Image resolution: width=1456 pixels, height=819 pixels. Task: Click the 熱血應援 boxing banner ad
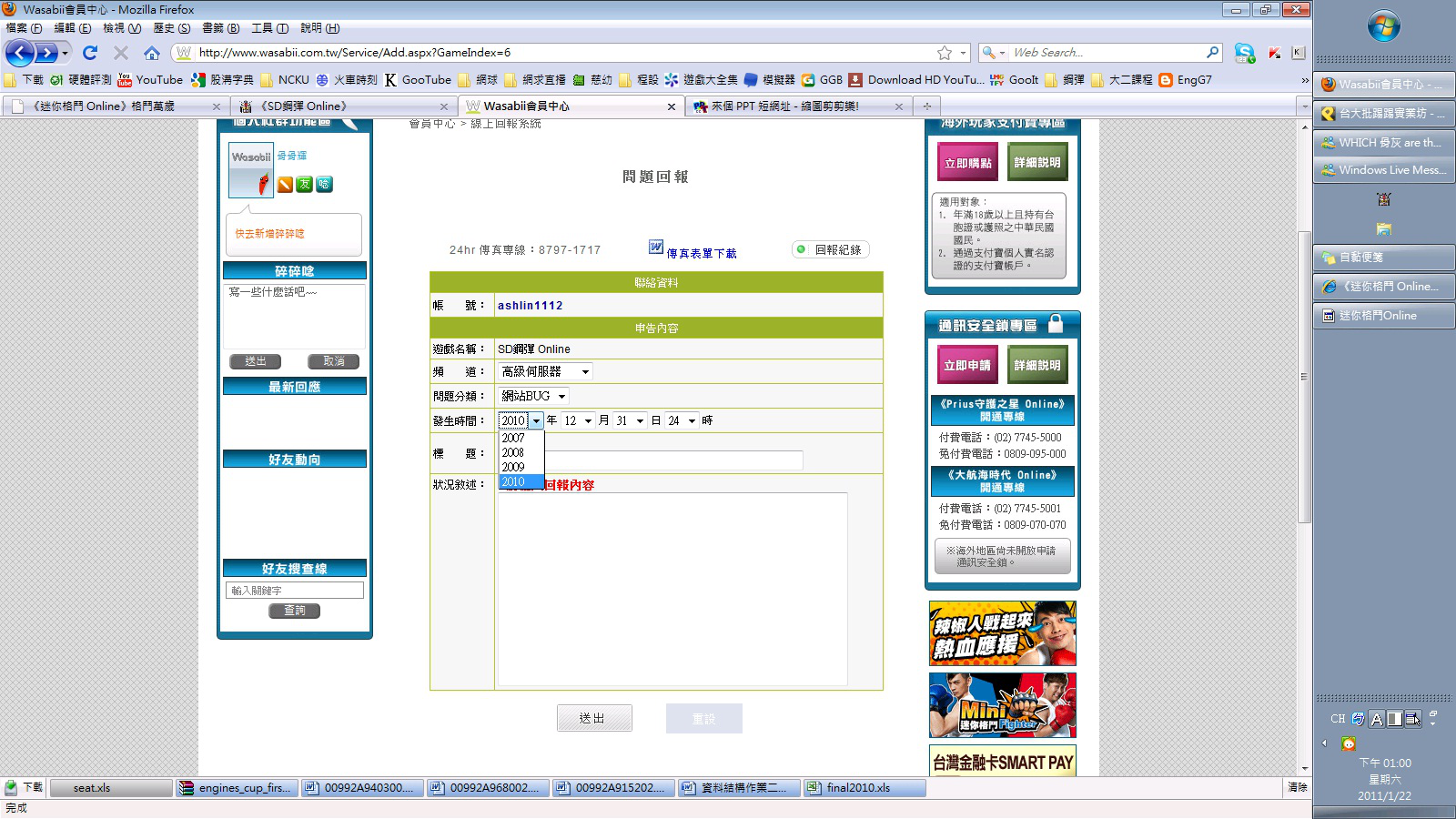1003,633
